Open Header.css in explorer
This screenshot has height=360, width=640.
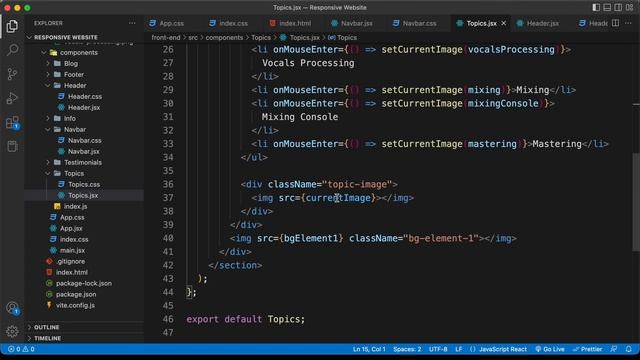click(84, 97)
